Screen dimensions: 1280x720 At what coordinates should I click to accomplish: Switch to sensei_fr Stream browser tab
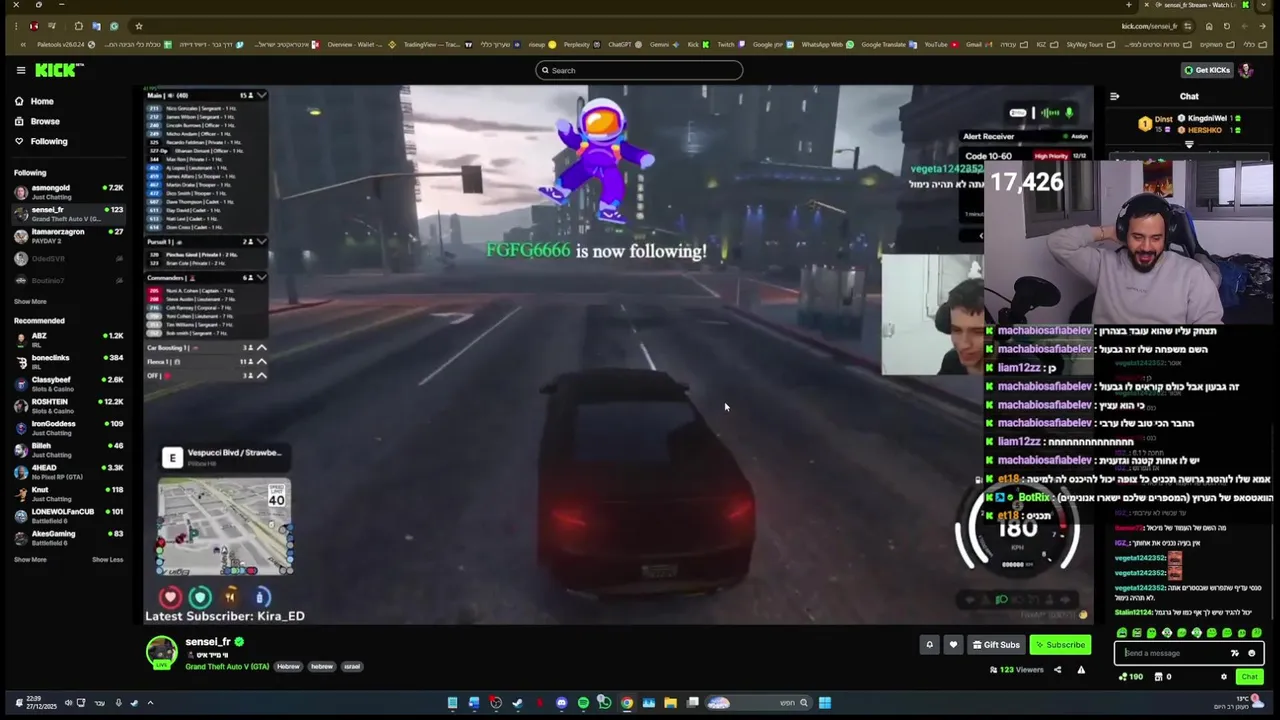1196,5
